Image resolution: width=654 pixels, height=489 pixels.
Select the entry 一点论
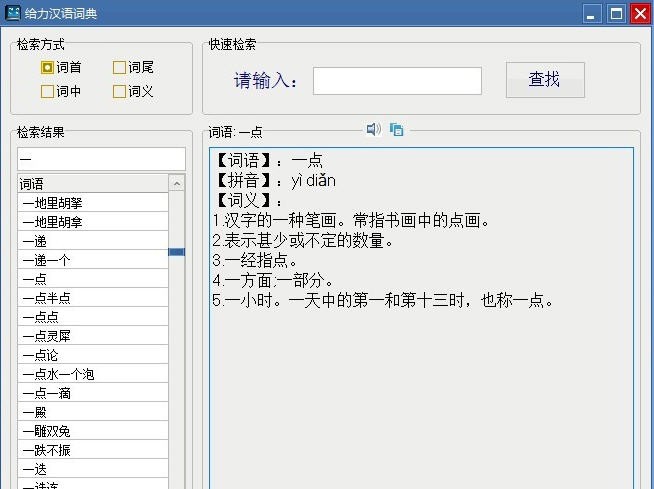93,355
